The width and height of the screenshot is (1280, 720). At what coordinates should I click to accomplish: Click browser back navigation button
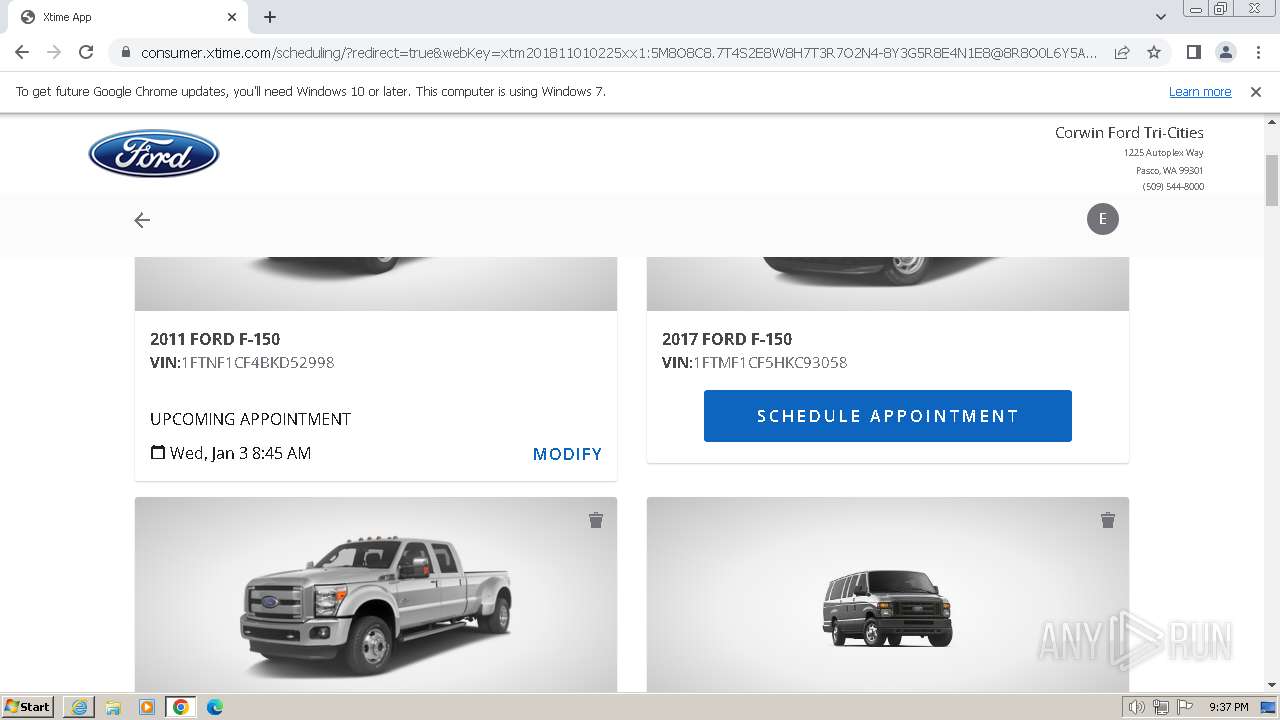[22, 52]
